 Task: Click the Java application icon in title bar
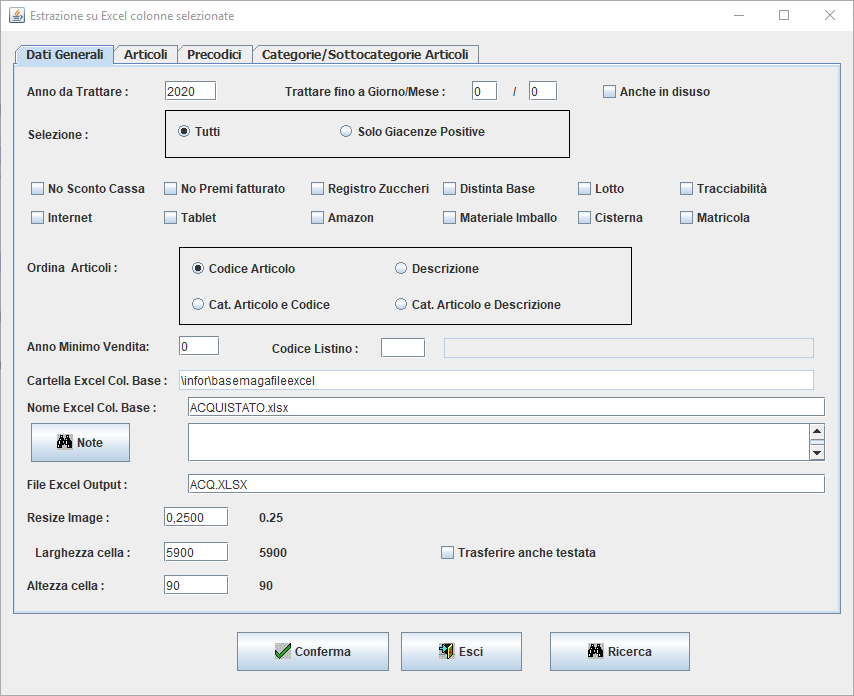[17, 15]
